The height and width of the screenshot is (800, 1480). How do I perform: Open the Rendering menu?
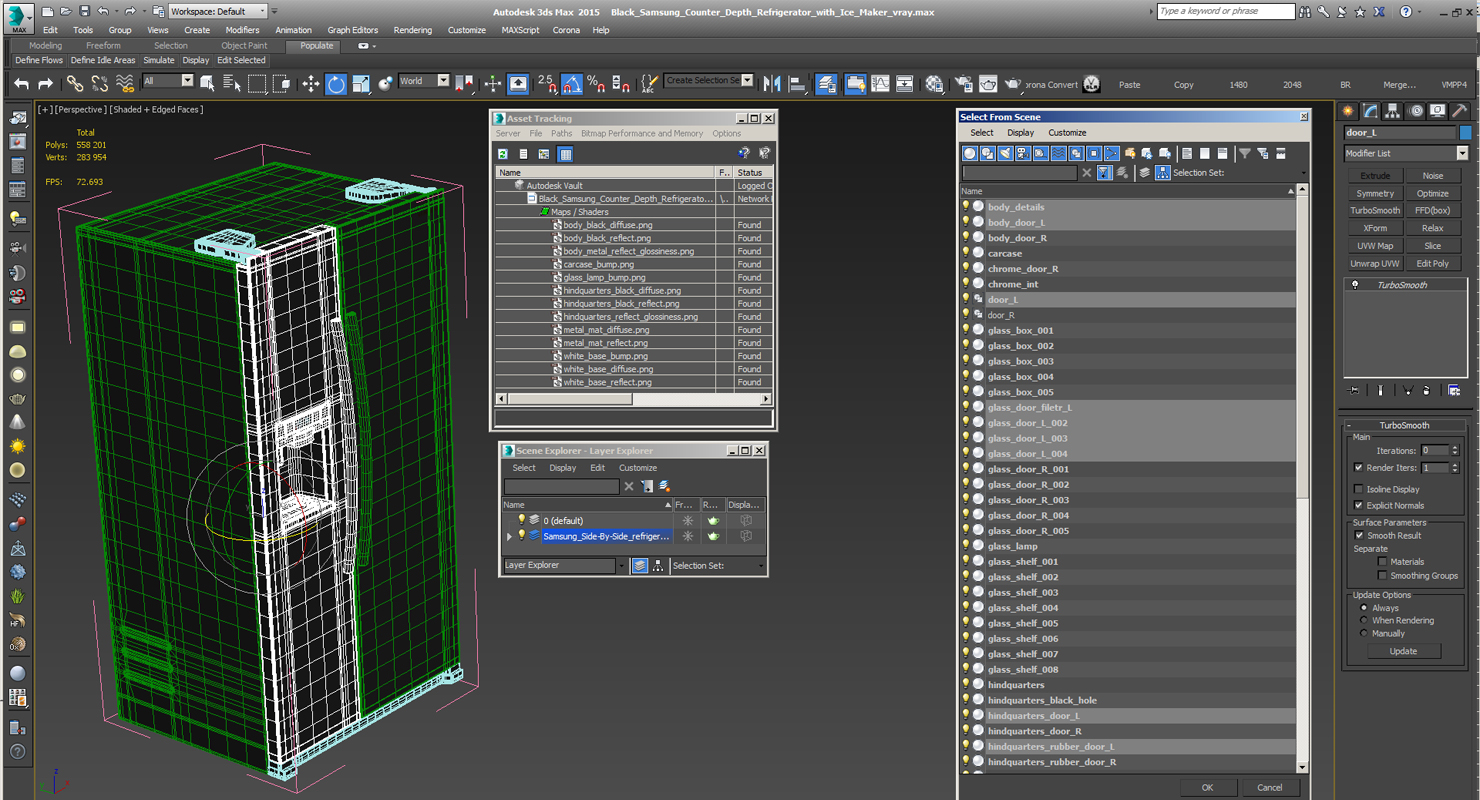pos(412,30)
